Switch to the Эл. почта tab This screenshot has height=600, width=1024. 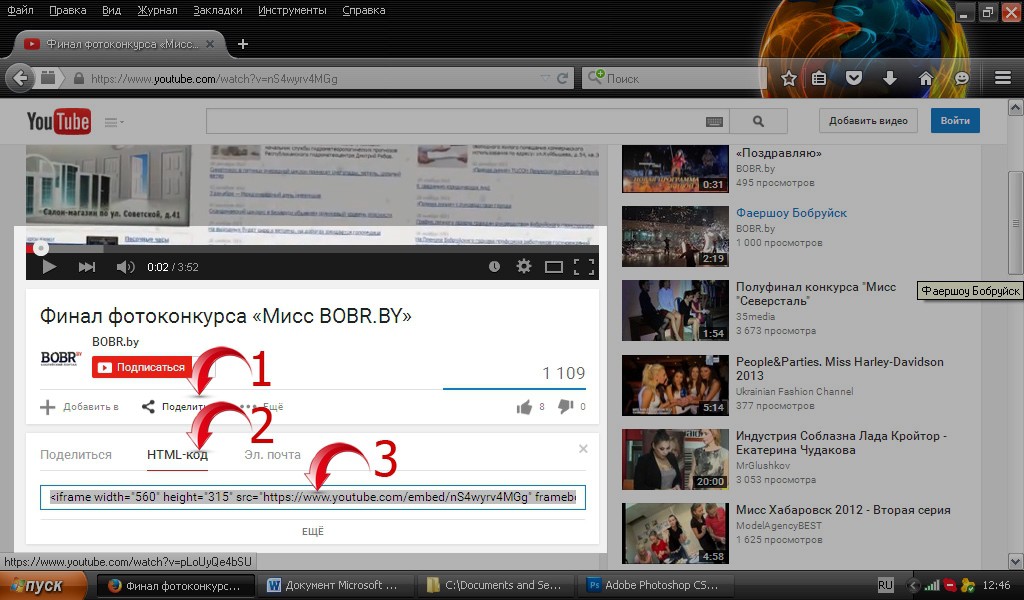coord(272,454)
